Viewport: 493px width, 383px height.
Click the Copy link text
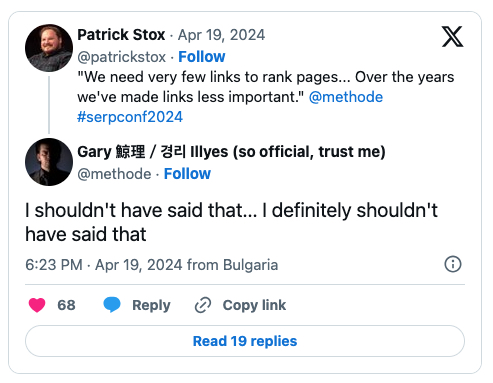pos(254,305)
